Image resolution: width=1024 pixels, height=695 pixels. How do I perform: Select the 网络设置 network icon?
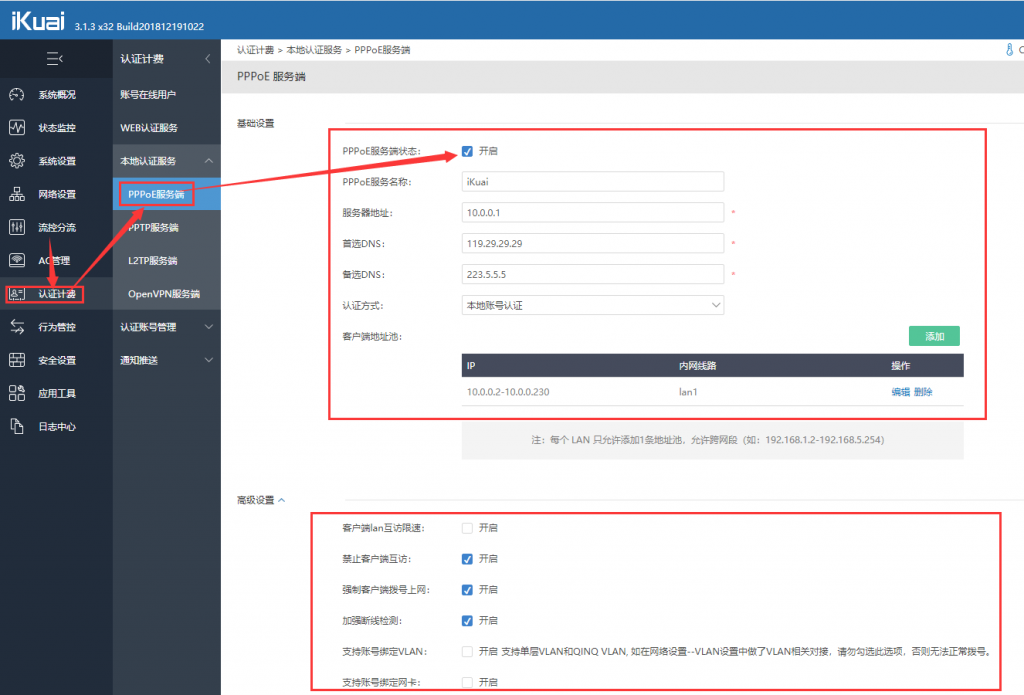click(x=17, y=194)
